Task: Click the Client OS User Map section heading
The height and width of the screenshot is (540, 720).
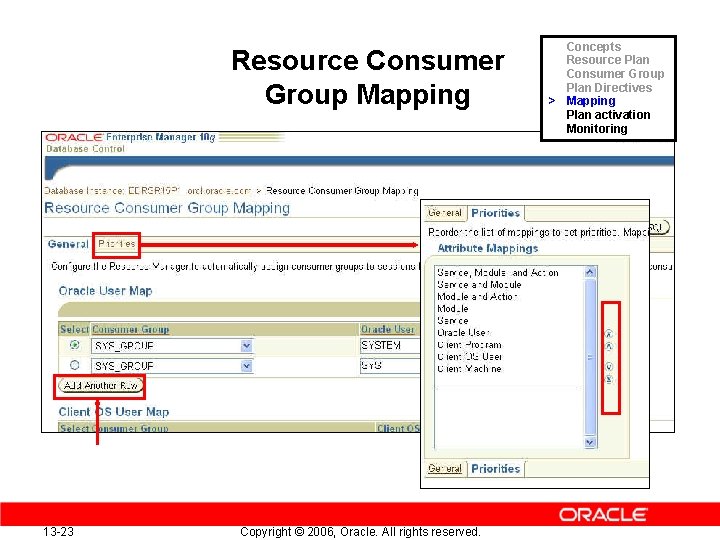Action: [113, 412]
